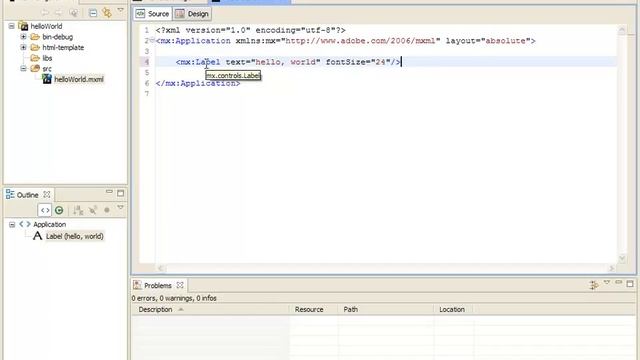The width and height of the screenshot is (640, 360).
Task: Click the Source mode icon
Action: pos(140,14)
